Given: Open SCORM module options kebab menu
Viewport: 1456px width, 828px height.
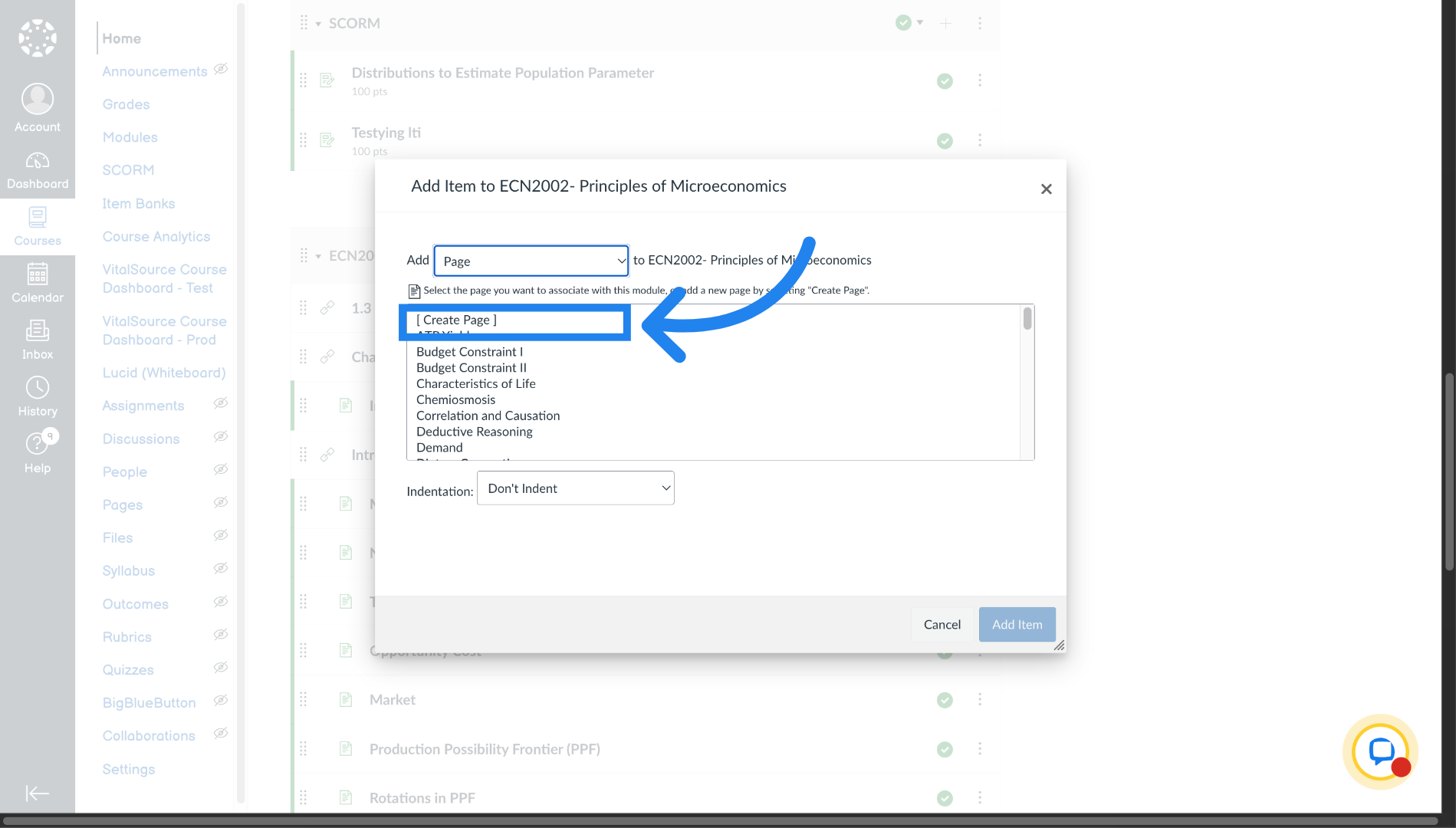Looking at the screenshot, I should (980, 23).
